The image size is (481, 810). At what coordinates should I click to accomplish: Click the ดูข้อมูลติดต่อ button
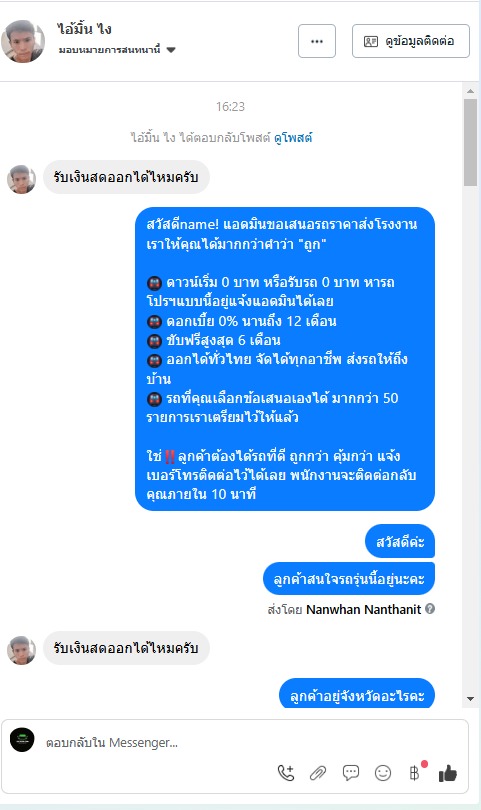click(411, 41)
